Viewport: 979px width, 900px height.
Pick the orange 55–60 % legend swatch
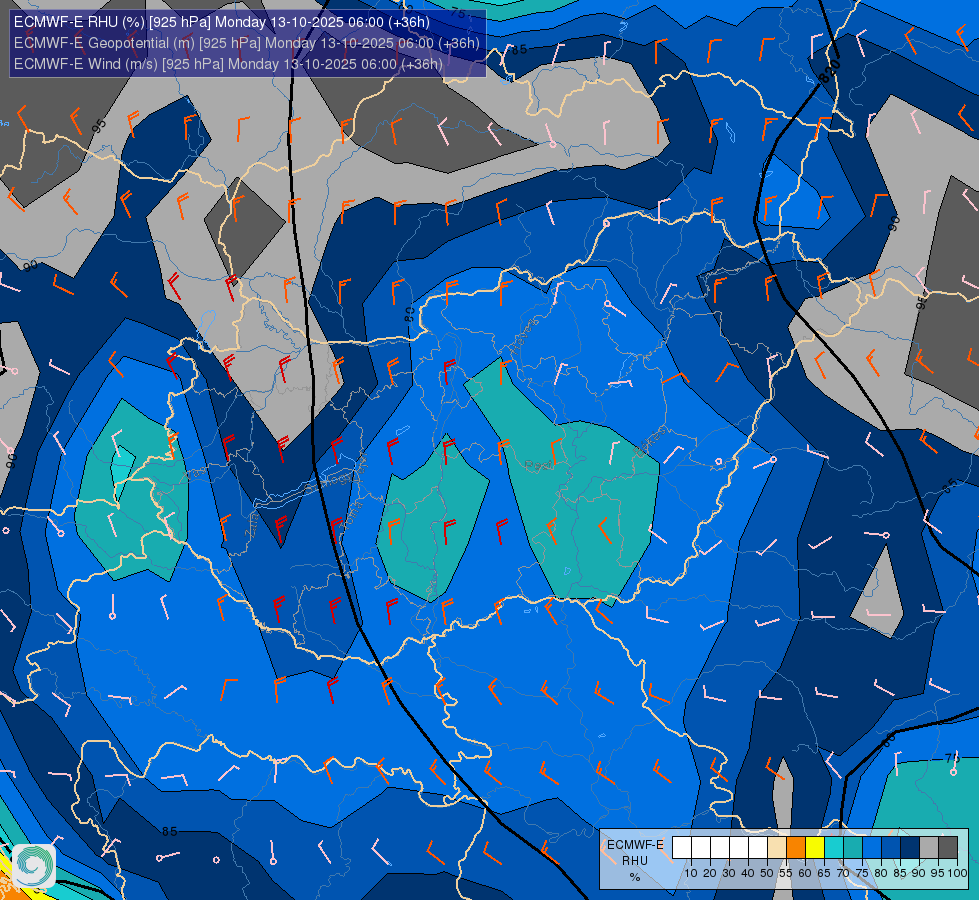coord(796,847)
